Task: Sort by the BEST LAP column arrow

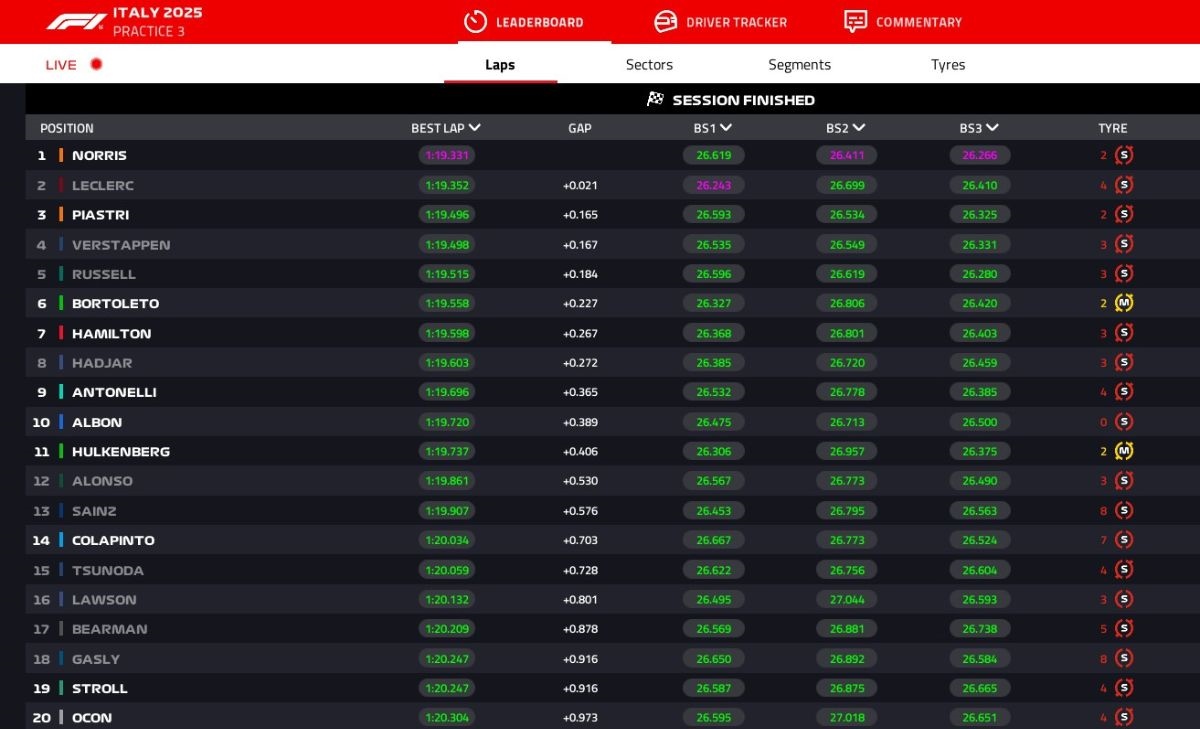Action: tap(475, 127)
